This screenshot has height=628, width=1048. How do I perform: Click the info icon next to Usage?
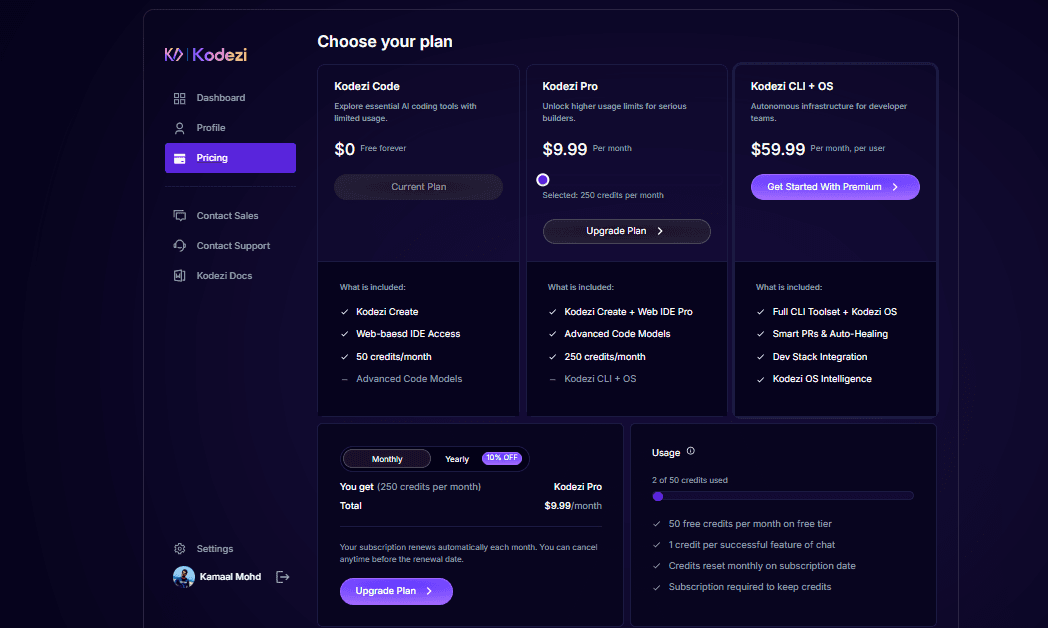coord(690,450)
